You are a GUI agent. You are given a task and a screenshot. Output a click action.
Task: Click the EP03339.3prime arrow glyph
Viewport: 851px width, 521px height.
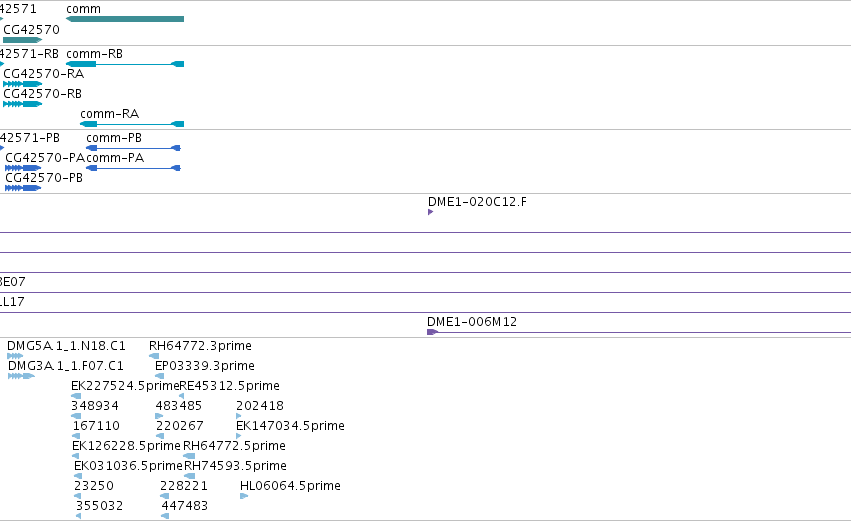160,376
